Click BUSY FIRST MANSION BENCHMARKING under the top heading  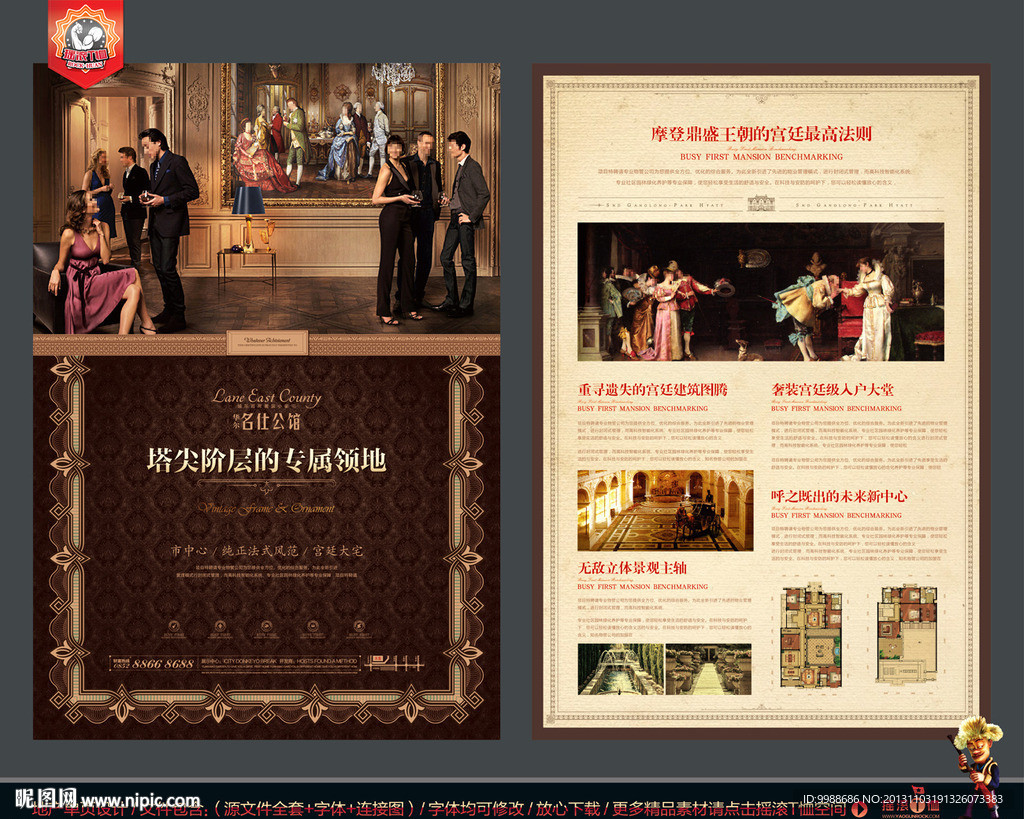(x=761, y=157)
